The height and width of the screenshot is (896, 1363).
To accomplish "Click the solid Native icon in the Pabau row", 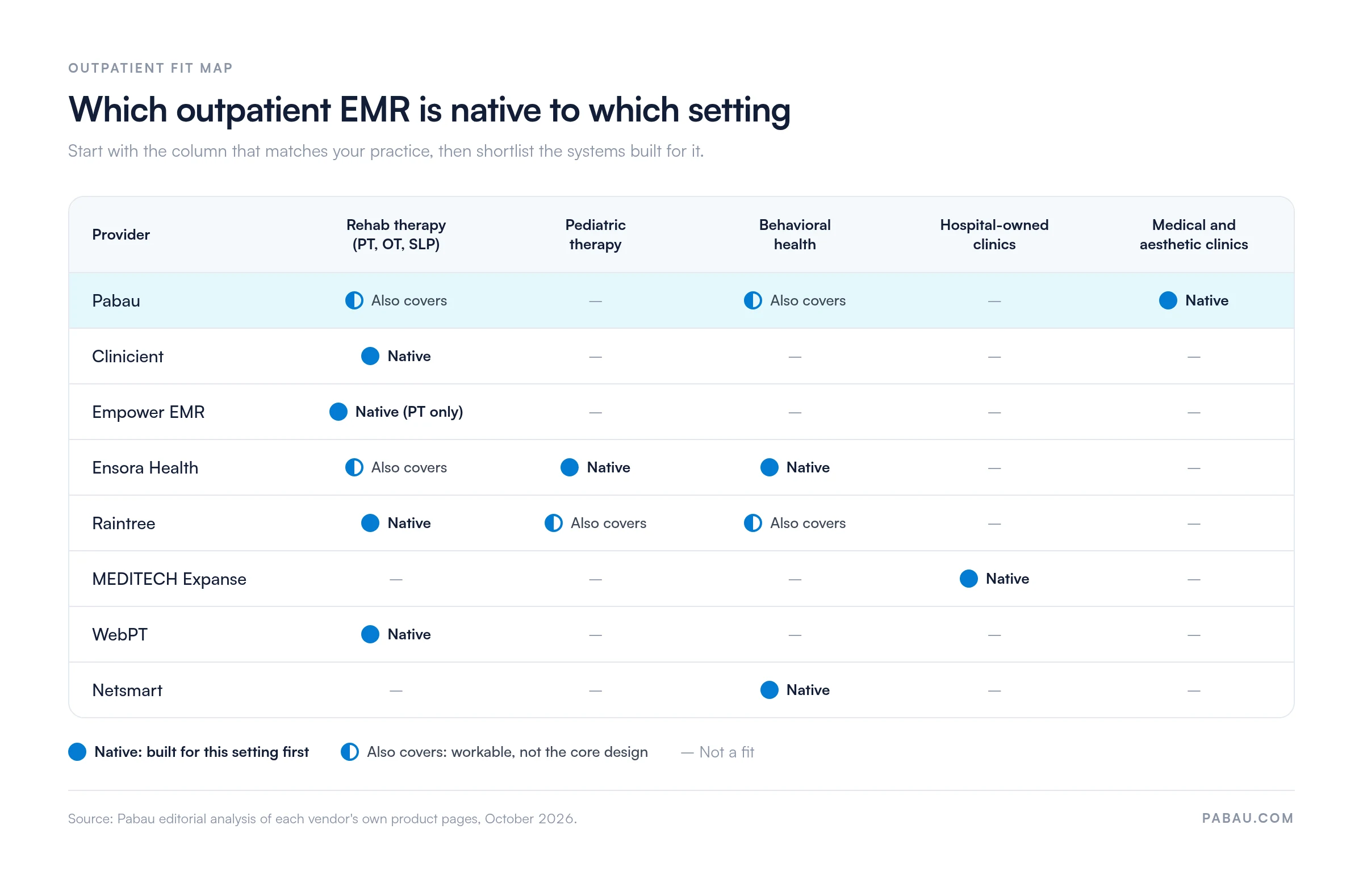I will pos(1168,300).
